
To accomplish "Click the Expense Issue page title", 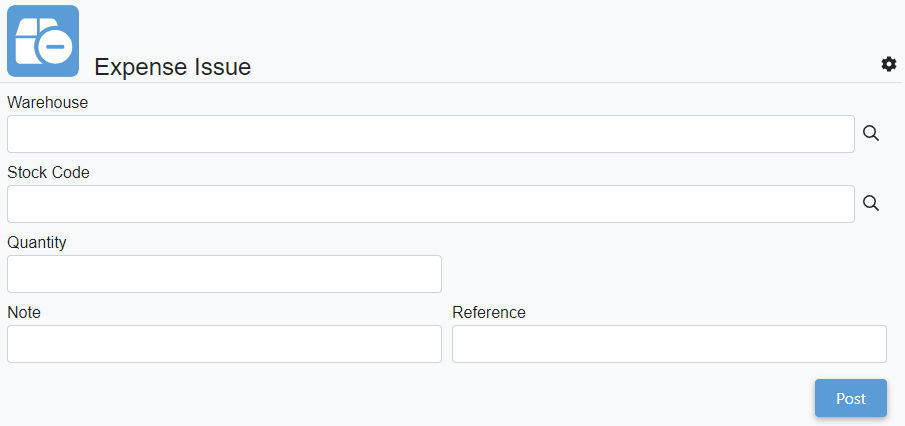I will click(x=172, y=67).
